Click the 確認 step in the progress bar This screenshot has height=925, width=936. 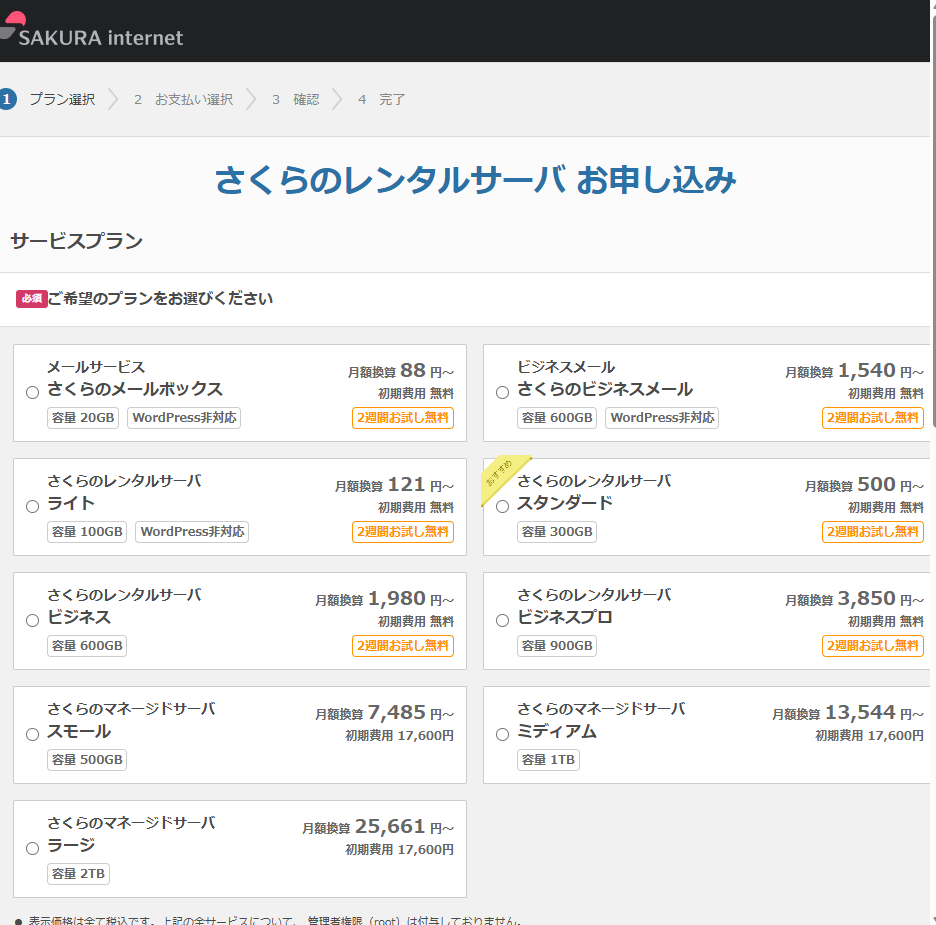click(x=306, y=99)
